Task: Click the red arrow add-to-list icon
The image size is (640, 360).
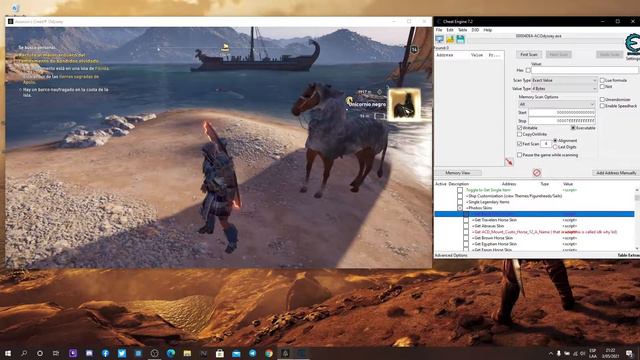Action: 509,162
